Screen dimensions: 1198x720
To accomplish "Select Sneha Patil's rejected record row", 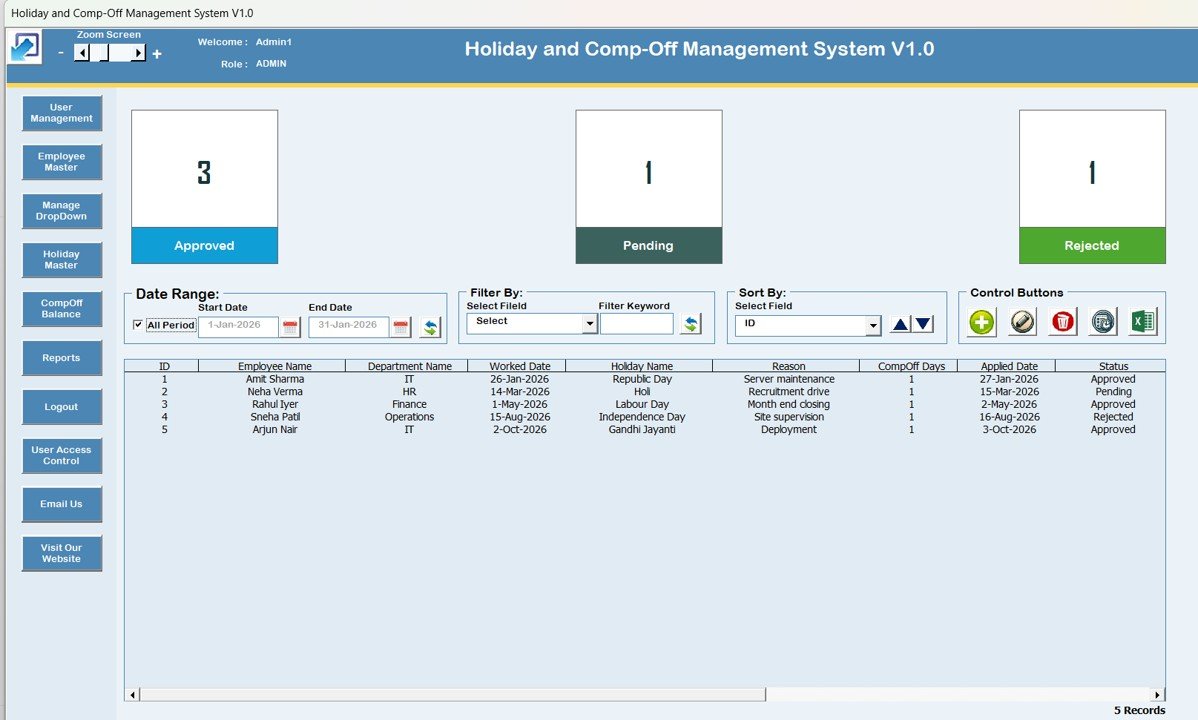I will tap(500, 416).
